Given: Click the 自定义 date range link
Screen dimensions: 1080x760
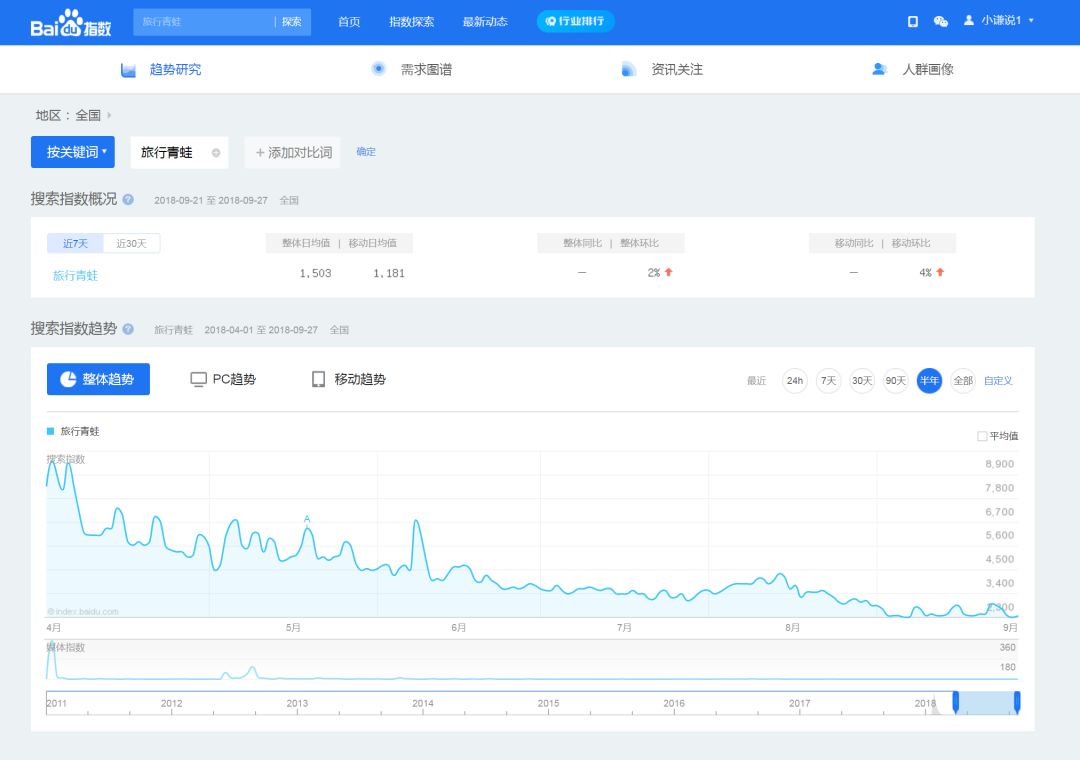Looking at the screenshot, I should point(998,380).
